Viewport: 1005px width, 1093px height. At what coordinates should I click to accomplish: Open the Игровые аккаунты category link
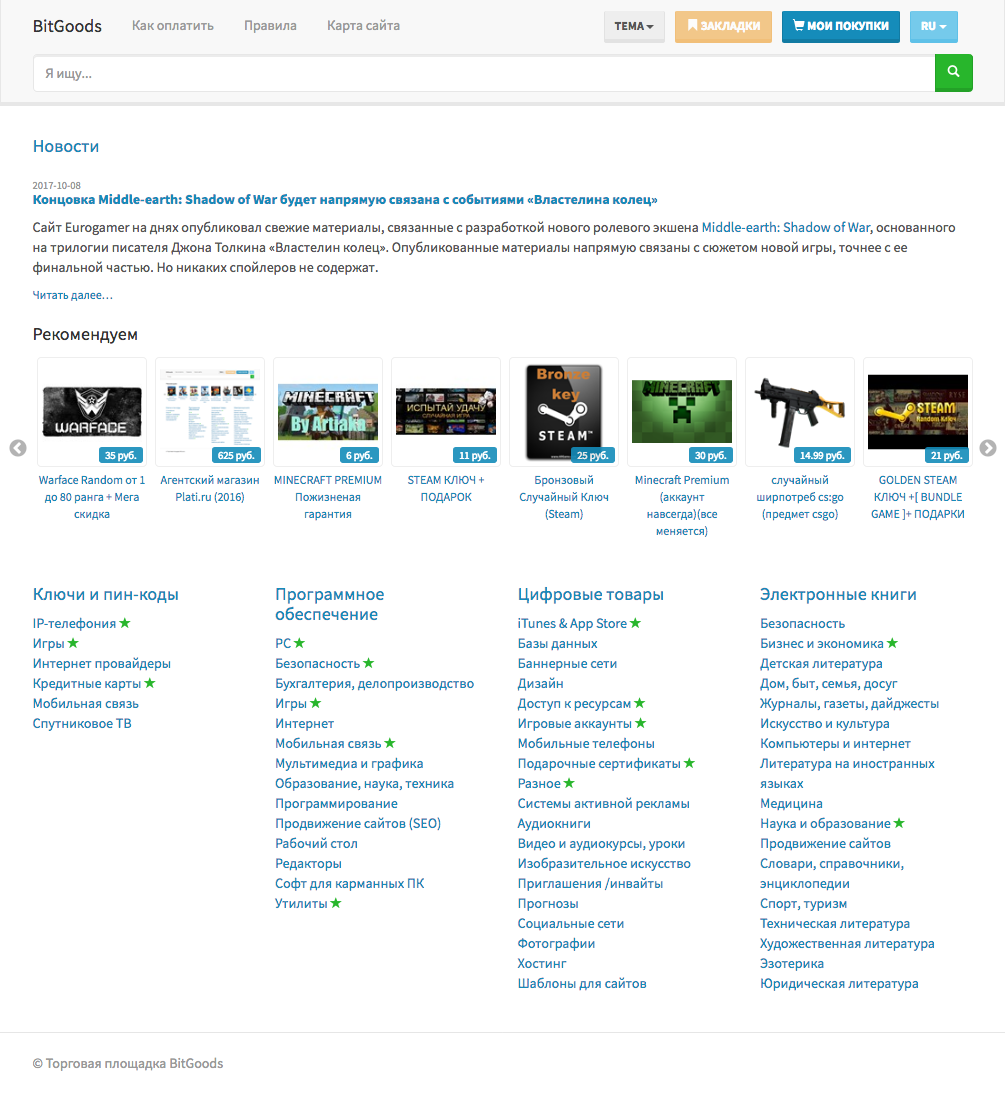point(574,723)
